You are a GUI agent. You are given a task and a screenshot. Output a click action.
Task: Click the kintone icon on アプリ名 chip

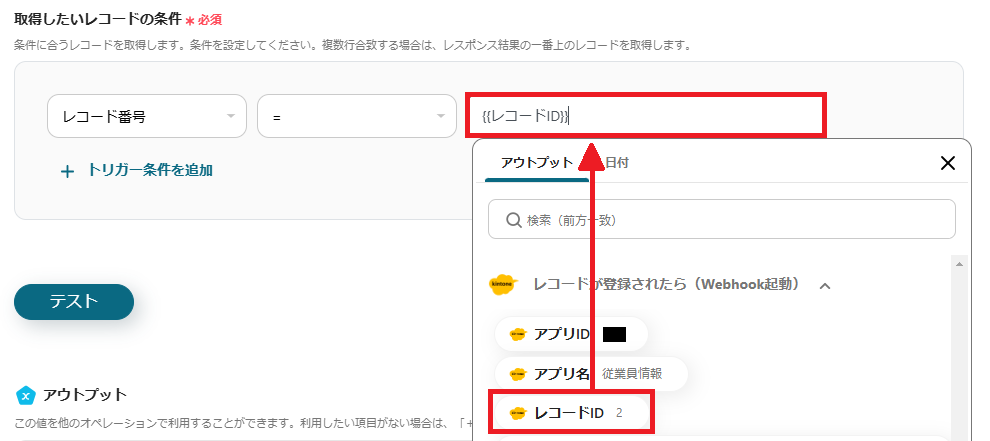[x=518, y=374]
